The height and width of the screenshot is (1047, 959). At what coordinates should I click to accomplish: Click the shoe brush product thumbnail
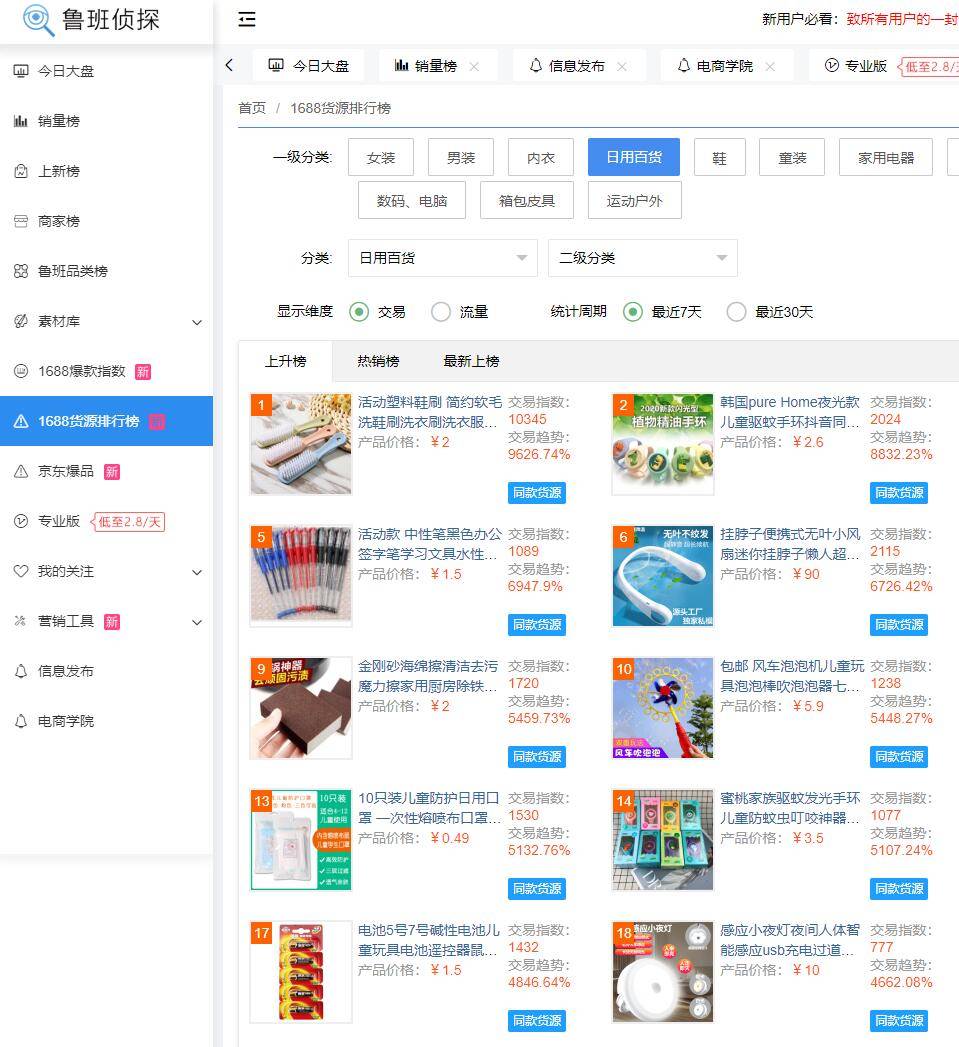(x=301, y=443)
